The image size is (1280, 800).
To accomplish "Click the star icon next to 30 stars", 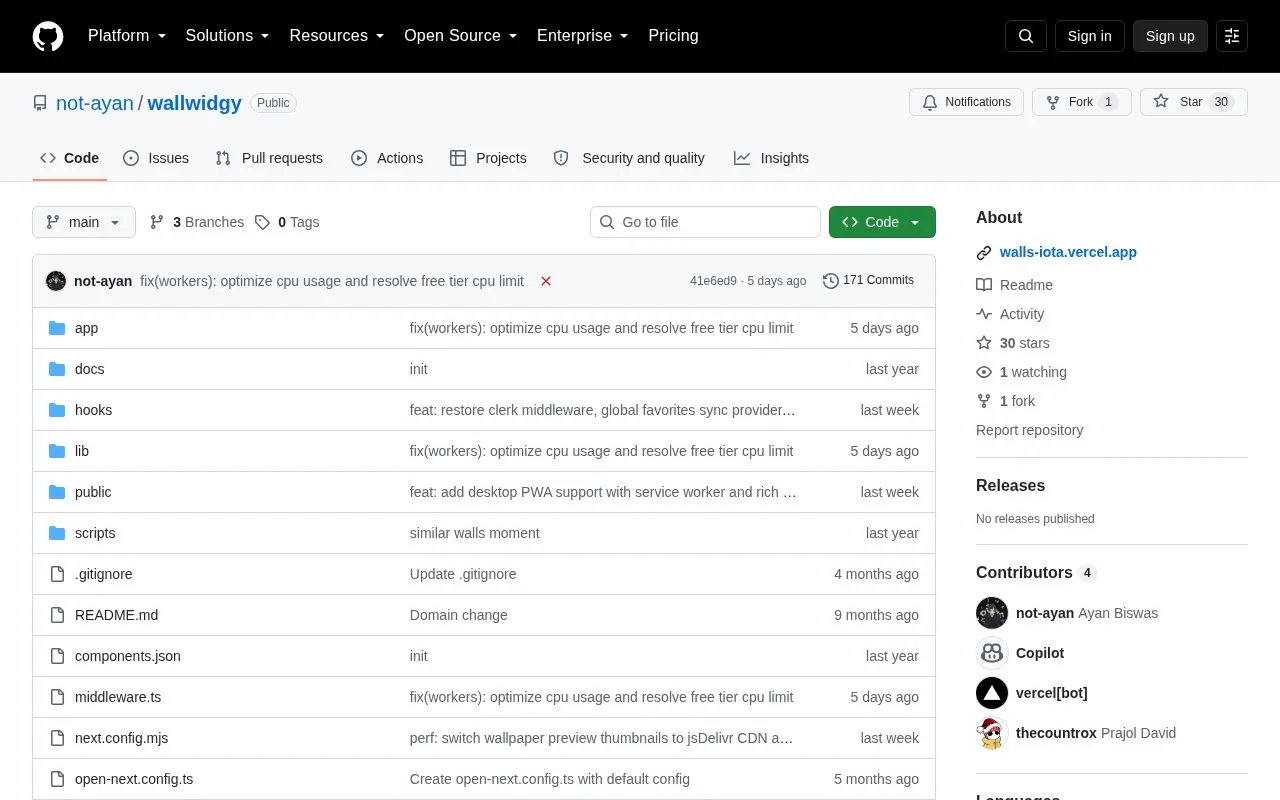I will pyautogui.click(x=984, y=343).
